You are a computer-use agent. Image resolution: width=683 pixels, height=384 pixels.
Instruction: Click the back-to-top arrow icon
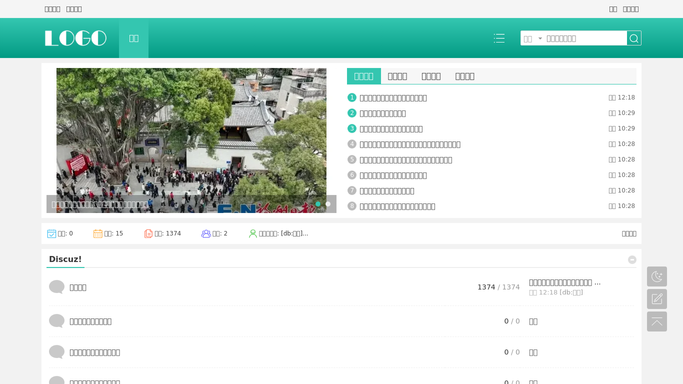(x=657, y=322)
